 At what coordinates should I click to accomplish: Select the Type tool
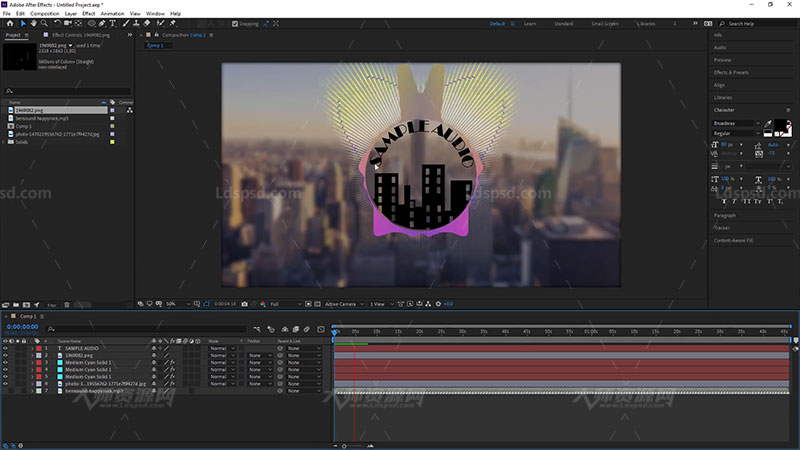click(112, 23)
